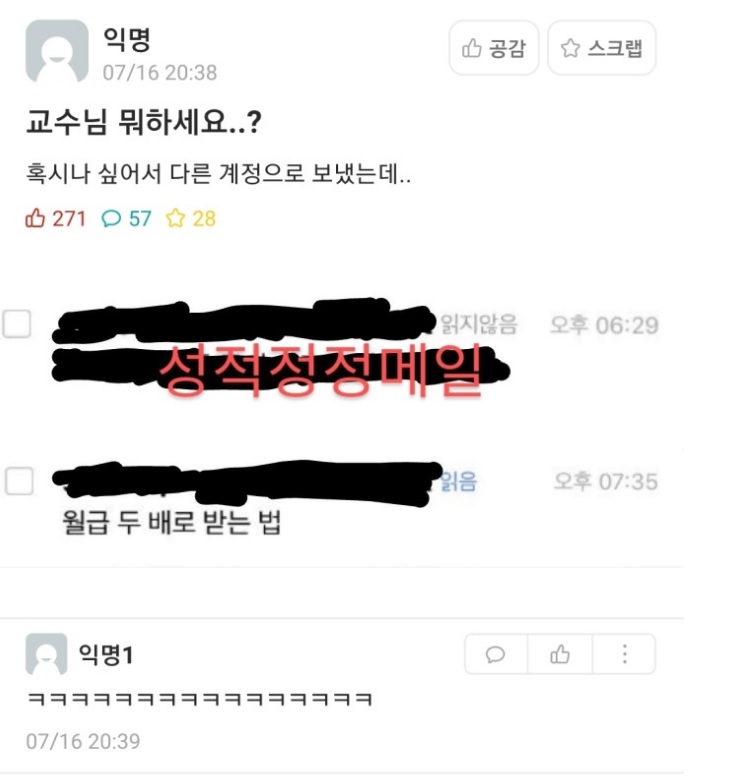Click the 읽지않음 unread status label
The image size is (749, 784).
tap(478, 324)
